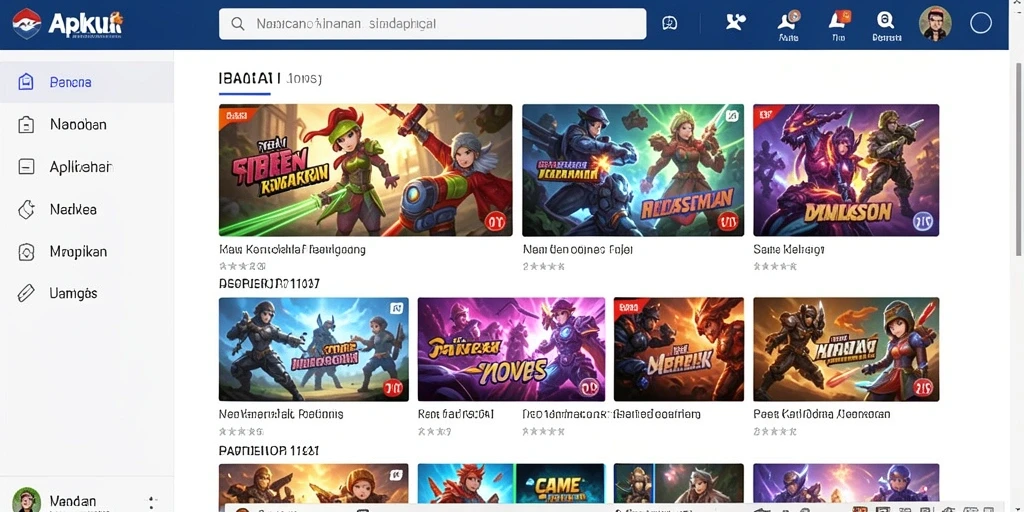The image size is (1024, 512).
Task: Click the magnifier icon inside search box
Action: (238, 24)
